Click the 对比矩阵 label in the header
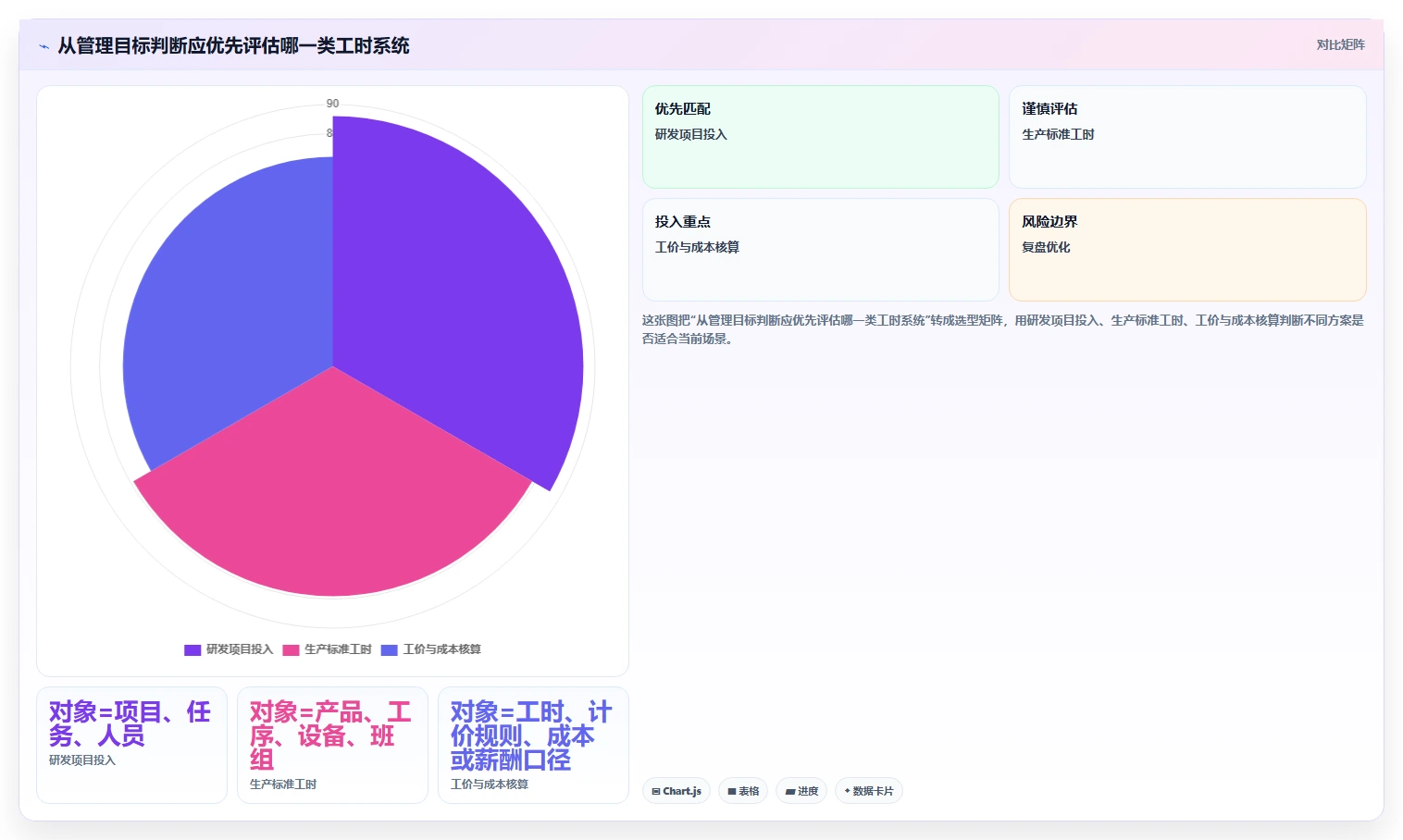The height and width of the screenshot is (840, 1403). pyautogui.click(x=1340, y=44)
